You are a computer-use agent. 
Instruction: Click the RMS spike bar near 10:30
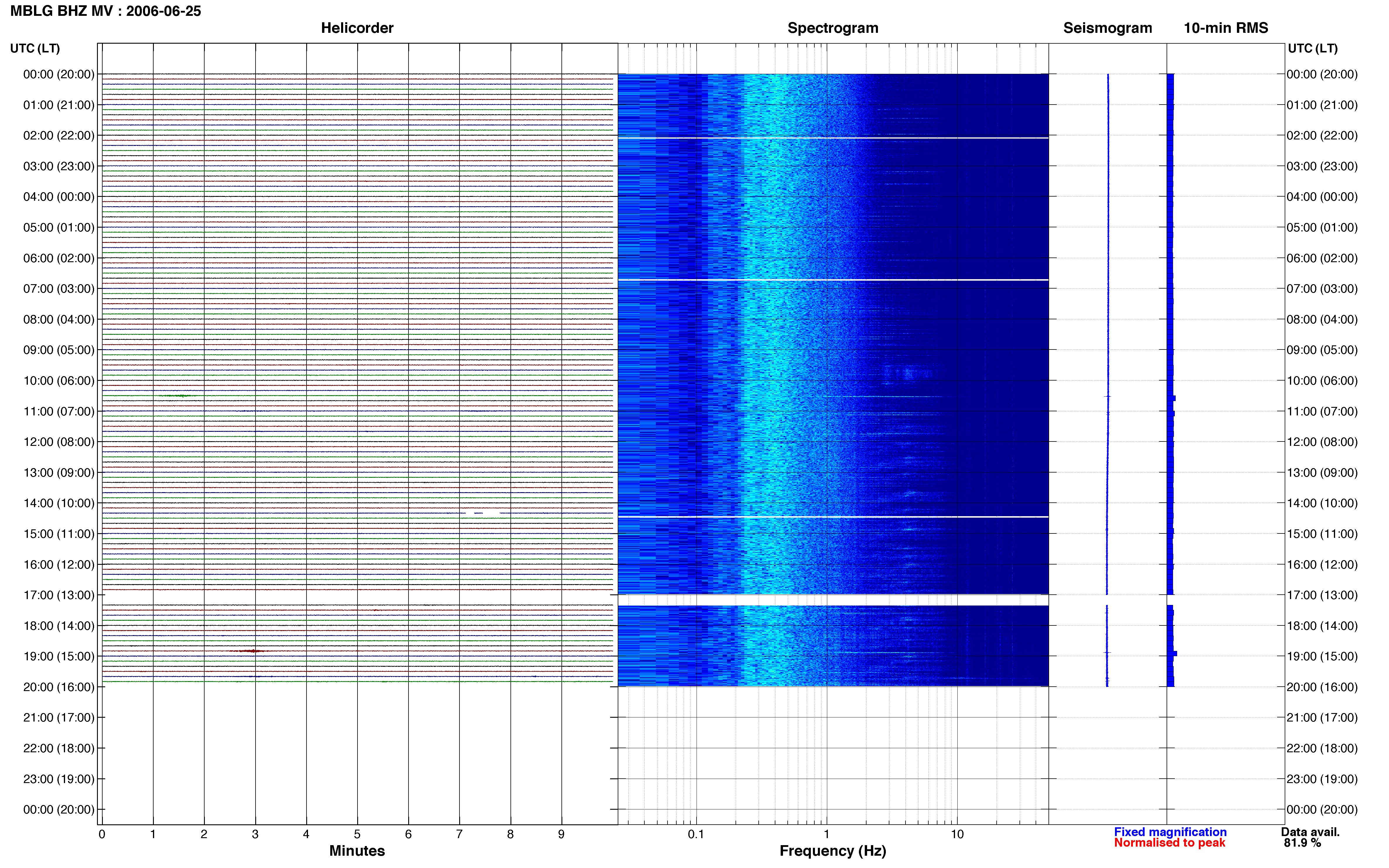1171,398
